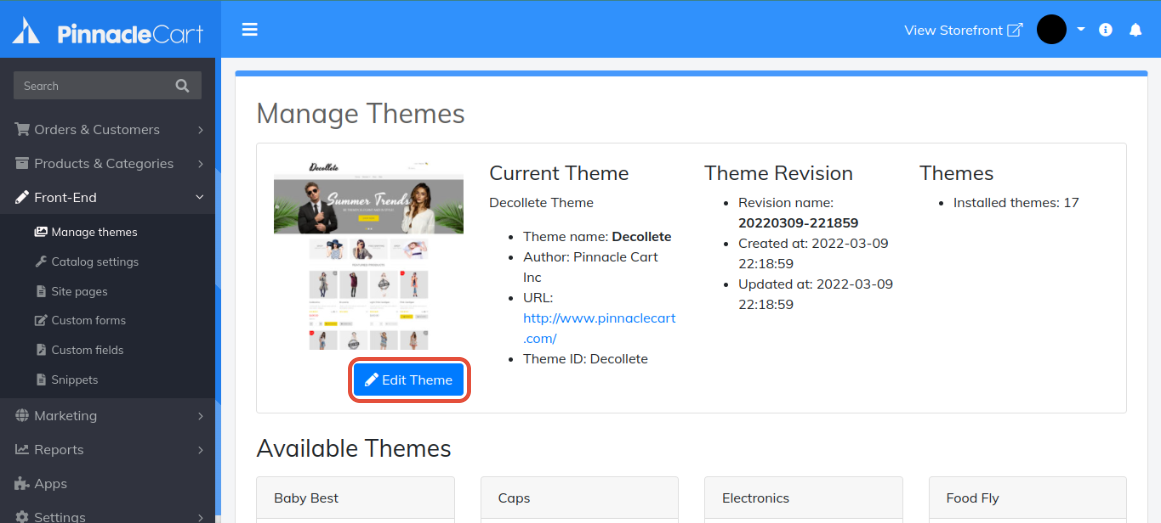Screen dimensions: 1161x523
Task: Select the Front-End menu
Action: (x=107, y=198)
